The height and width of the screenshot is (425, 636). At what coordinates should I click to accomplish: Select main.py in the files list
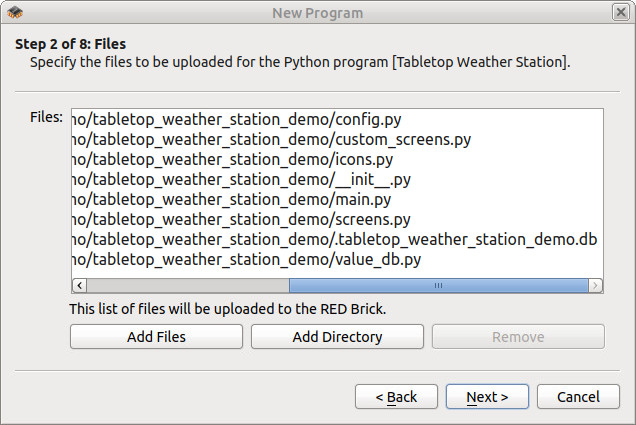pos(337,200)
